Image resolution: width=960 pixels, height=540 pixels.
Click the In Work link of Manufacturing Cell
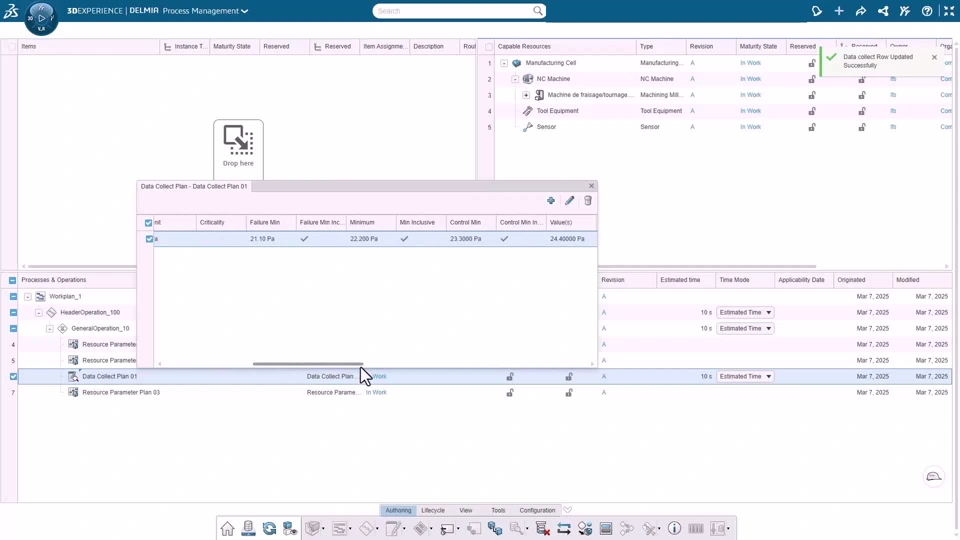[x=750, y=63]
